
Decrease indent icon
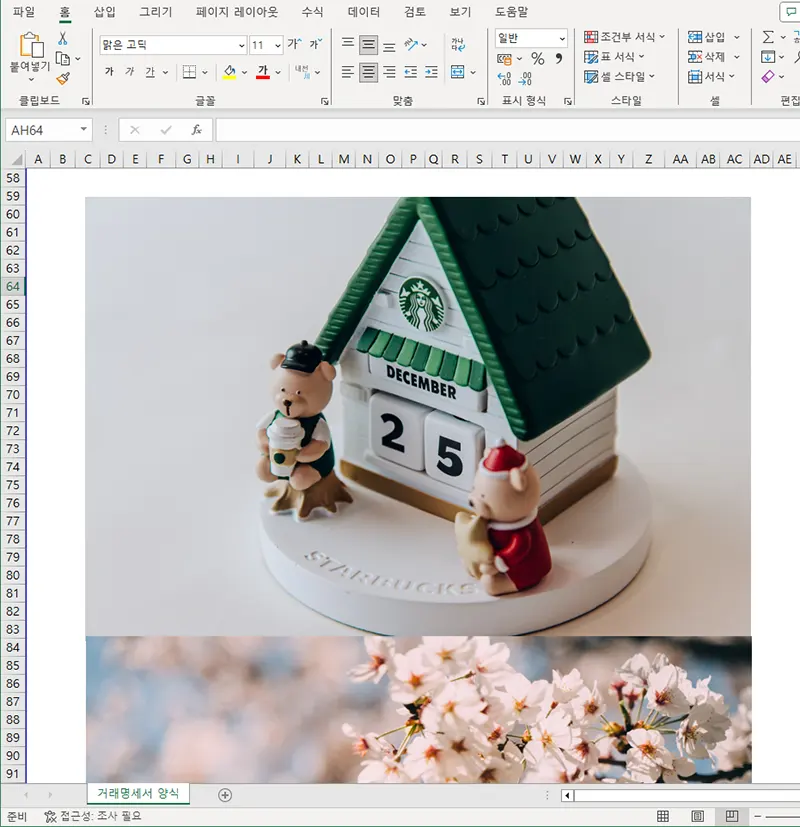pyautogui.click(x=410, y=72)
